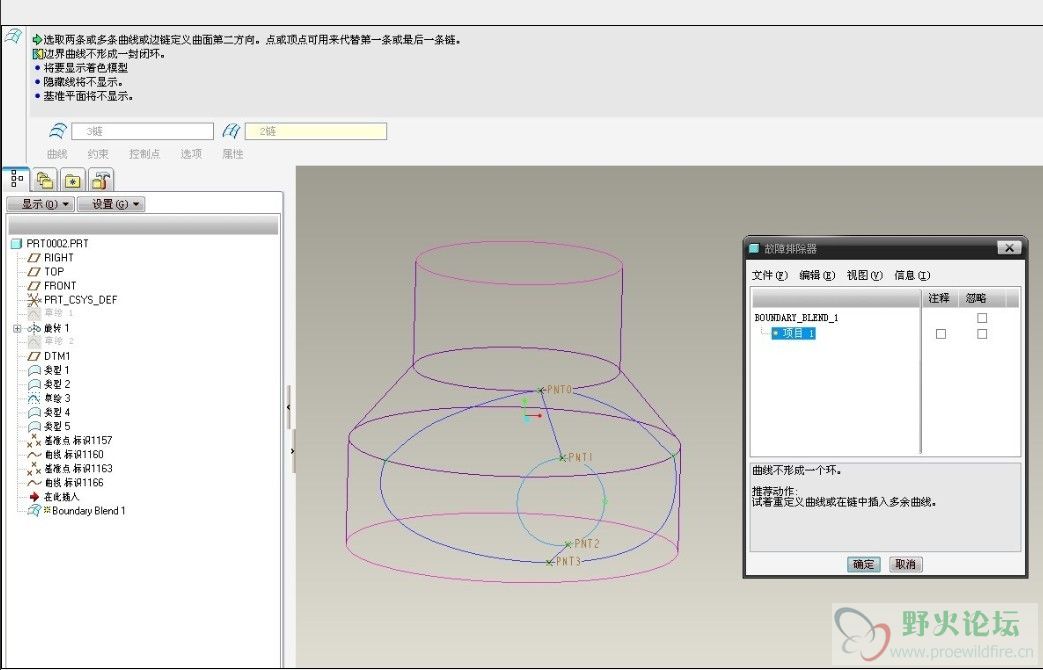The image size is (1043, 670).
Task: Switch to the model tree navigator tab
Action: [17, 180]
